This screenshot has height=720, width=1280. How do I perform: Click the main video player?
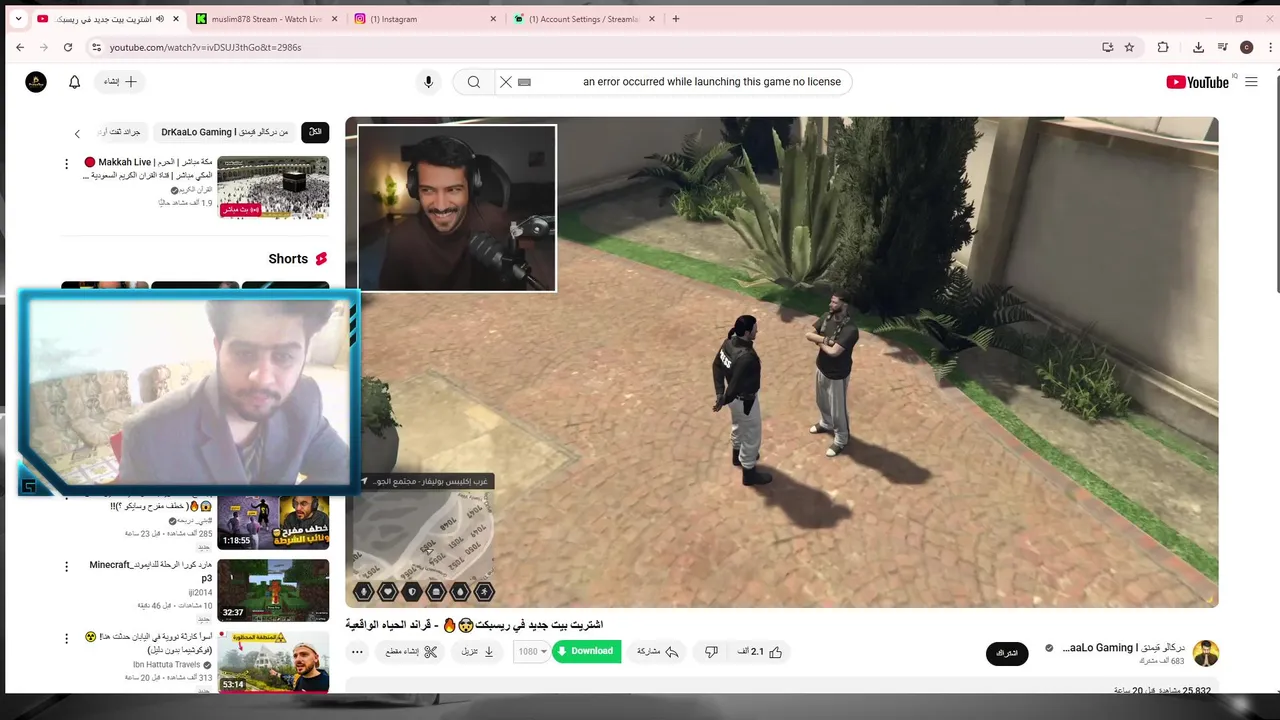point(781,362)
